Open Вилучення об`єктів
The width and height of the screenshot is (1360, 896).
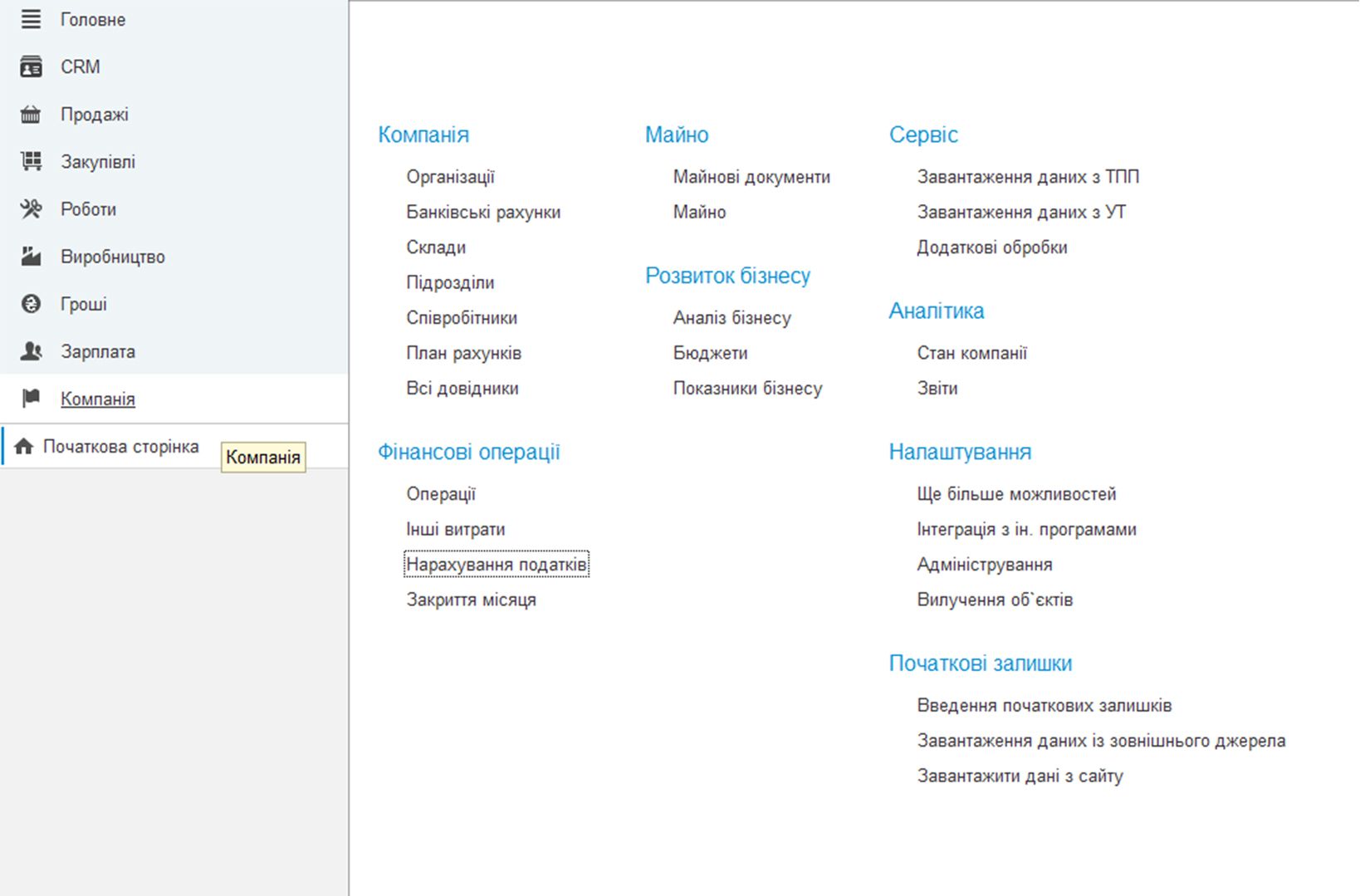(x=995, y=600)
